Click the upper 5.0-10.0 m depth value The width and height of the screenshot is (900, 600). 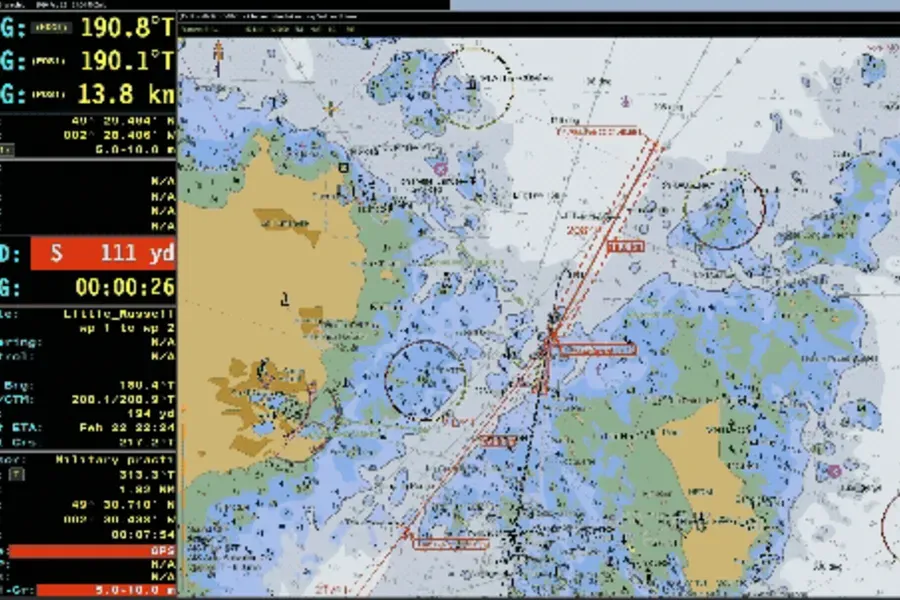click(x=135, y=149)
